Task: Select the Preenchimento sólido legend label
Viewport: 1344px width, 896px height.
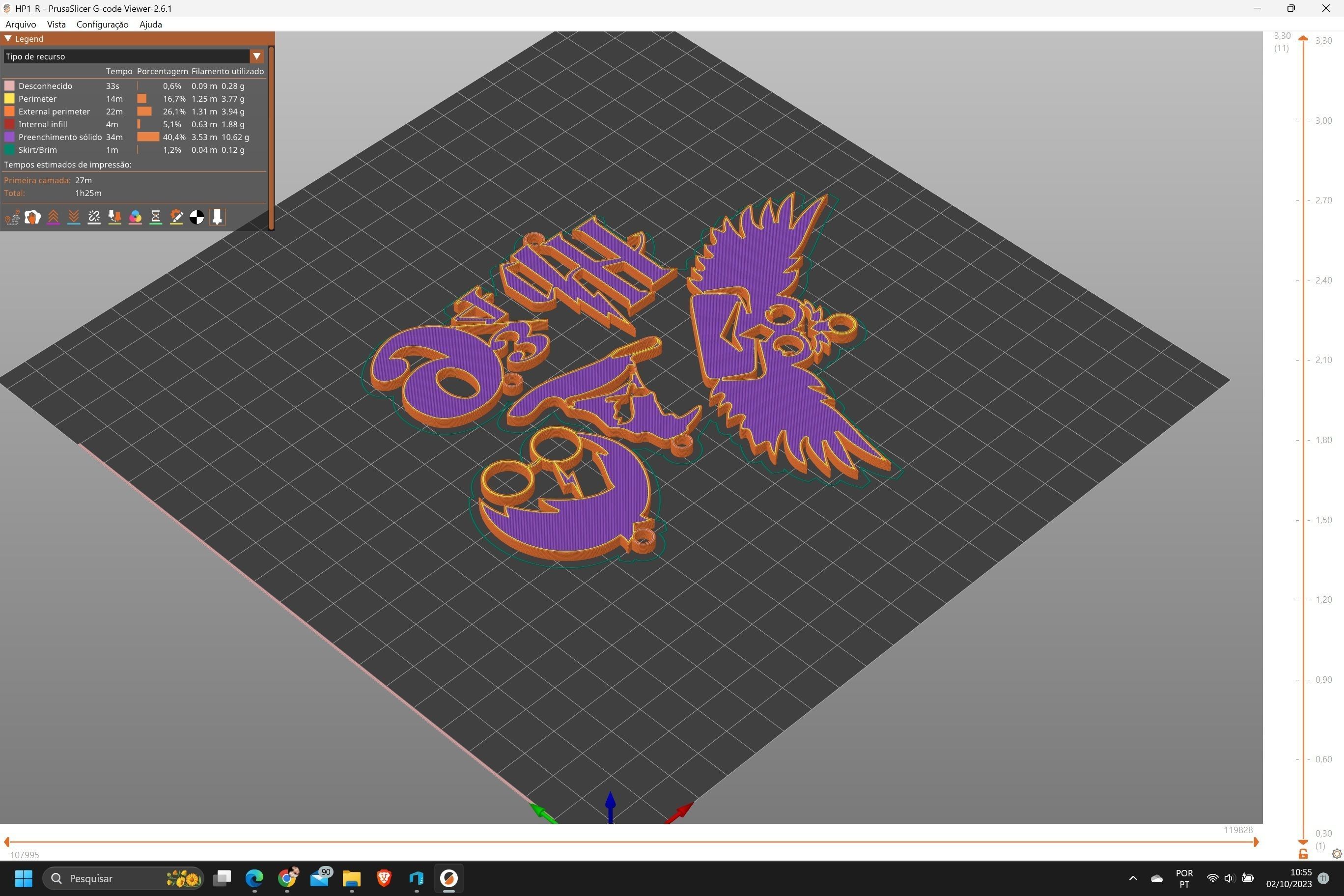Action: pos(60,137)
